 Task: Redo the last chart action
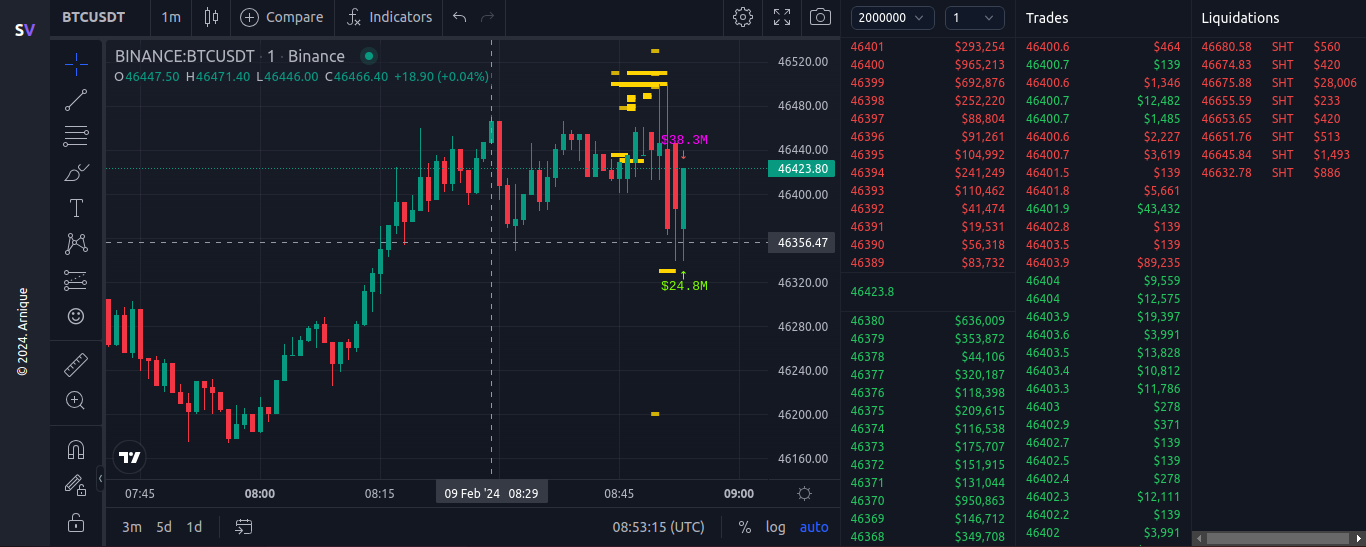pos(488,17)
